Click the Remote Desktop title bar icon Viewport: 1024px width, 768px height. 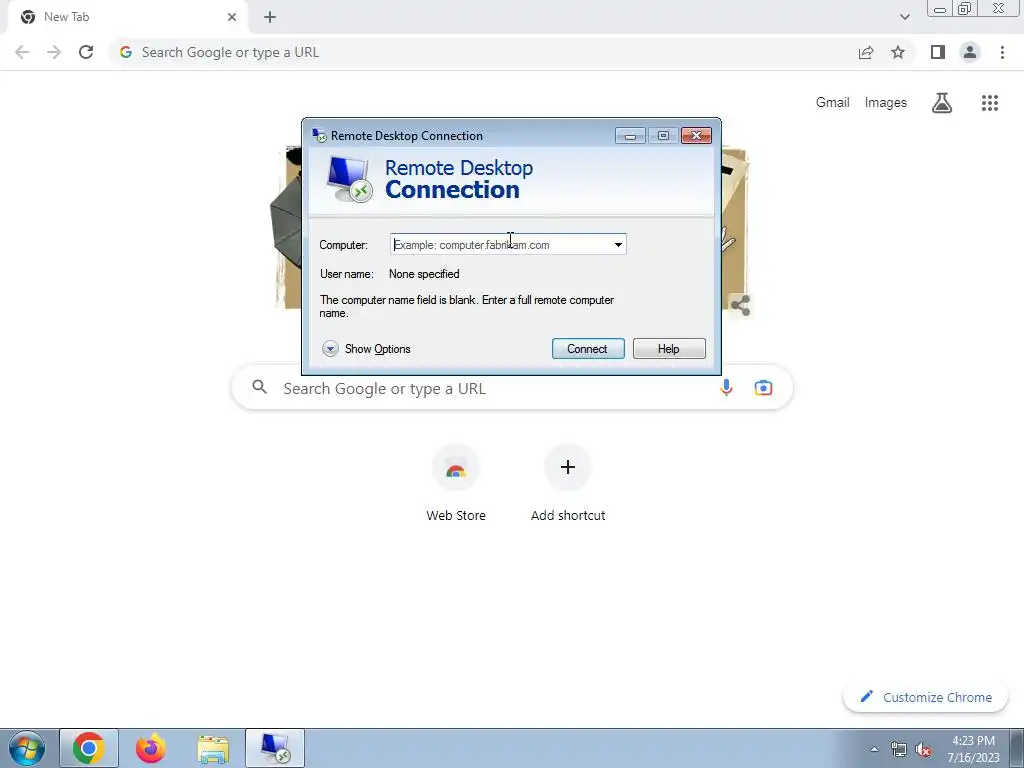click(x=319, y=136)
